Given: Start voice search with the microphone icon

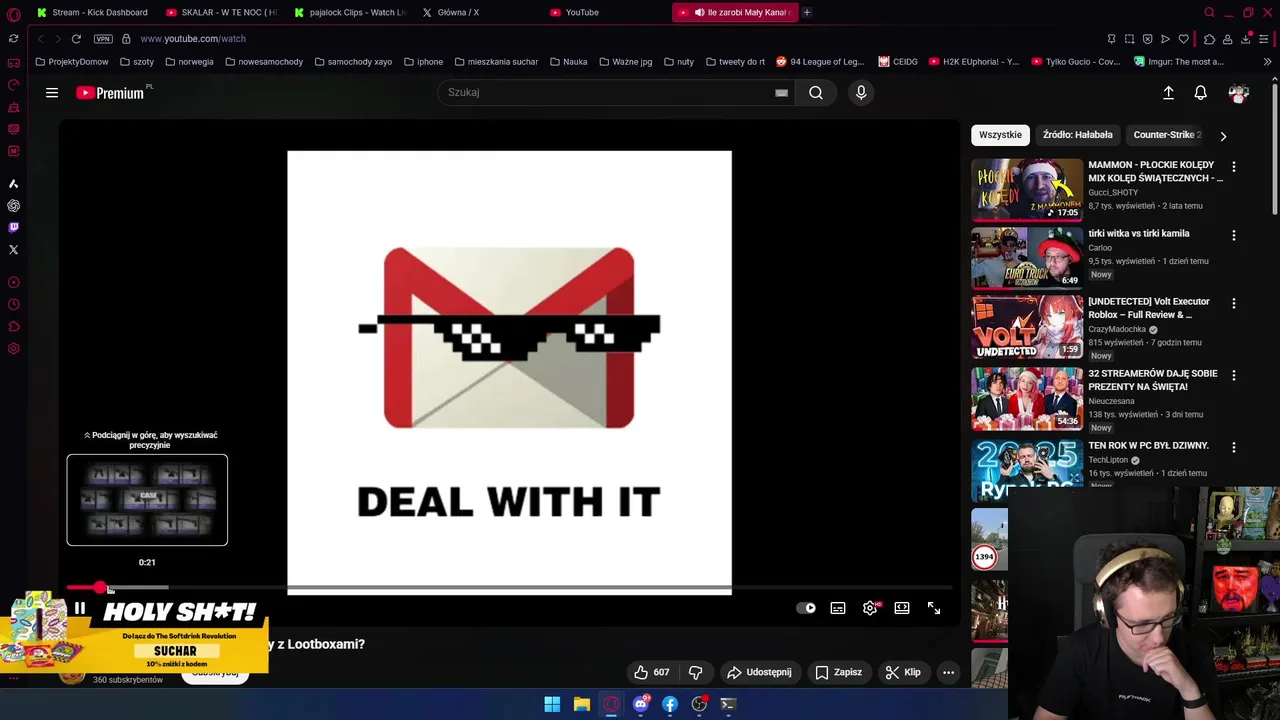Looking at the screenshot, I should (861, 92).
